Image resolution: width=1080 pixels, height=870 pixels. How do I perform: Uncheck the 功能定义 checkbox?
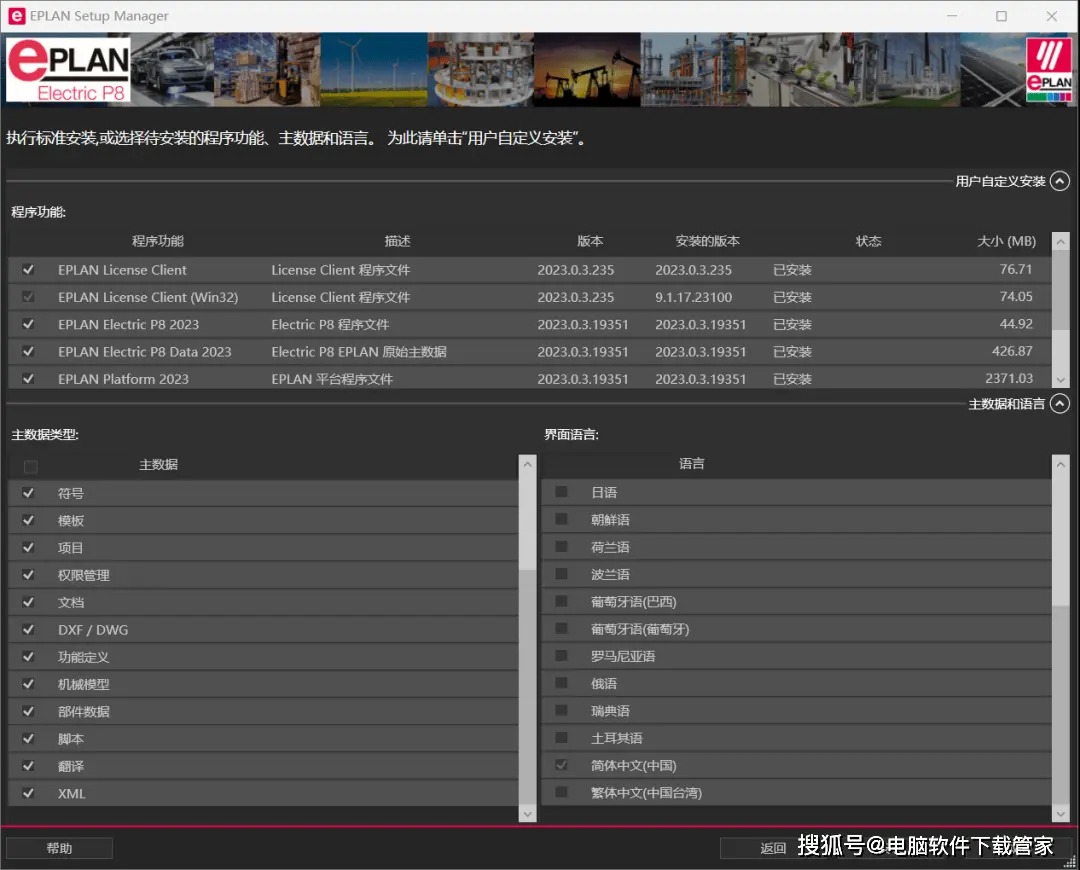point(28,656)
